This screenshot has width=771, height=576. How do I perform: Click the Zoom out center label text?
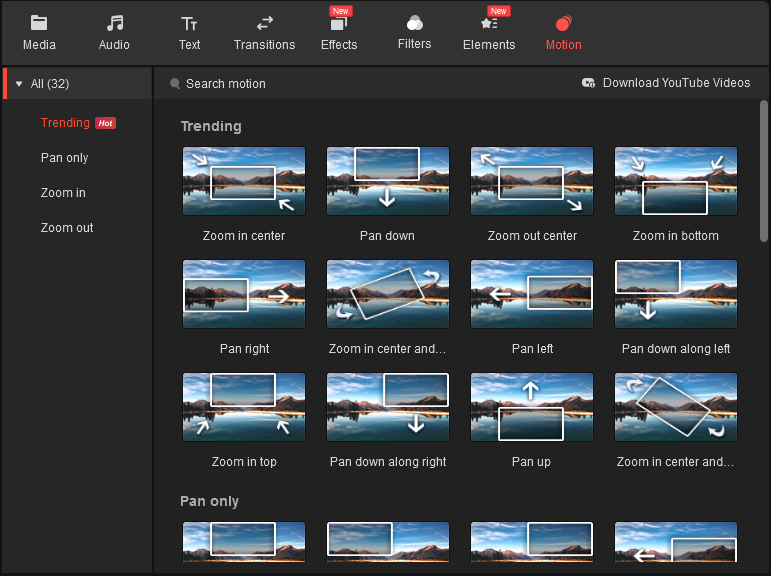point(532,236)
